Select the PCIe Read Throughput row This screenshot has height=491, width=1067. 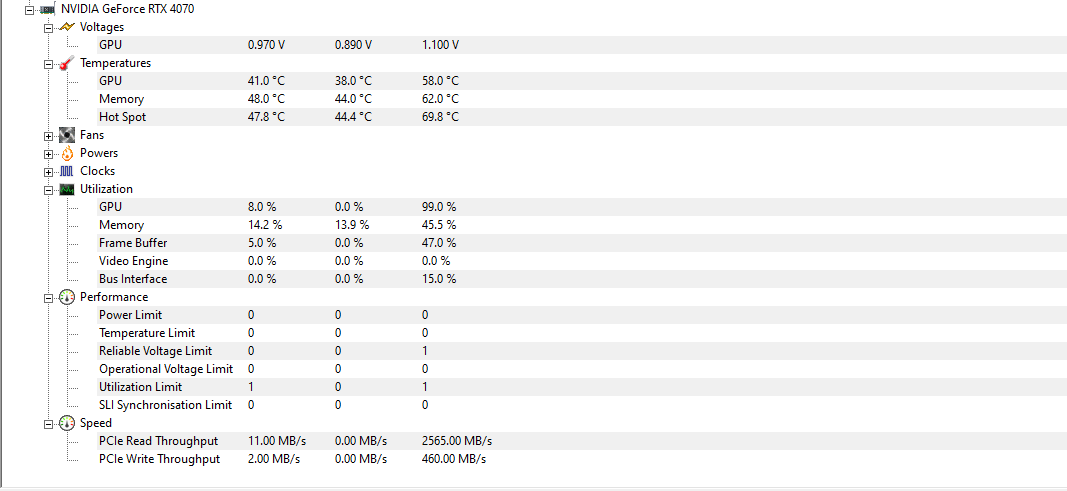click(x=158, y=441)
